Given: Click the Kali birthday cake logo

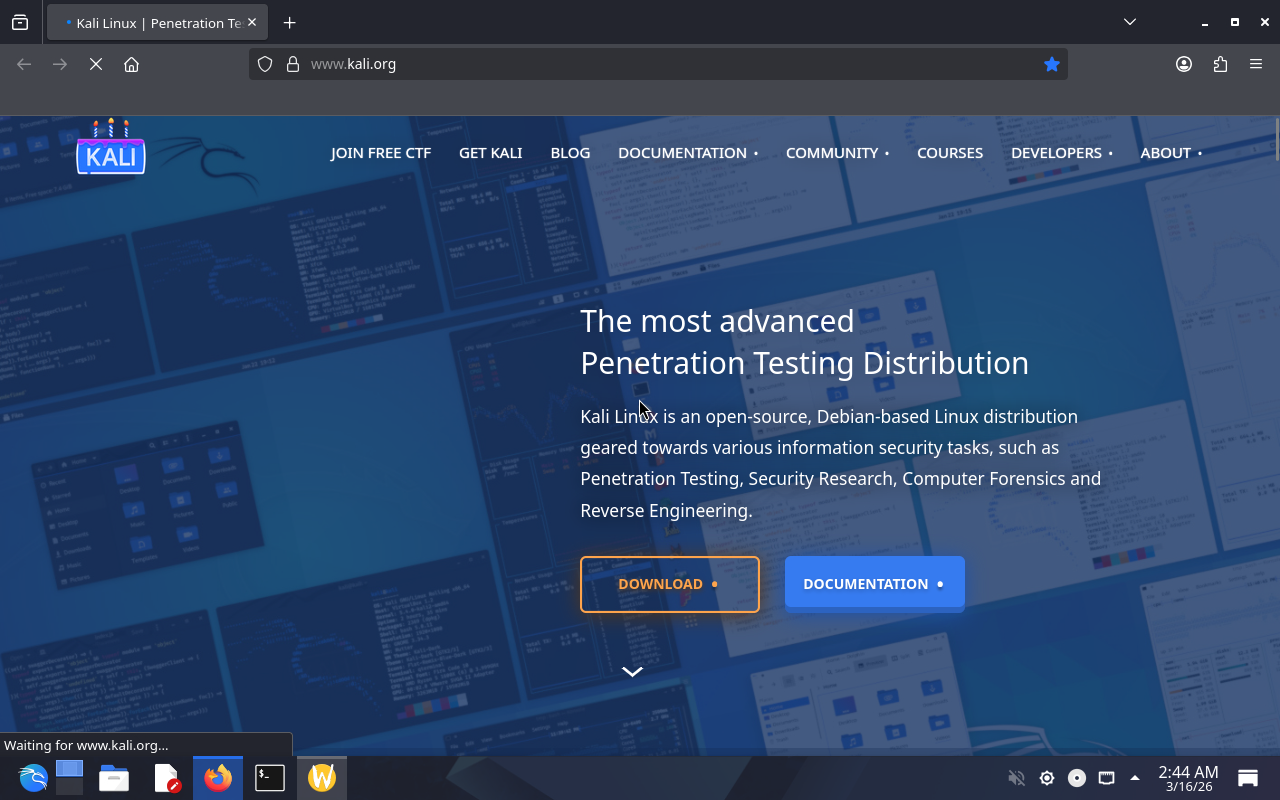Looking at the screenshot, I should pyautogui.click(x=111, y=148).
